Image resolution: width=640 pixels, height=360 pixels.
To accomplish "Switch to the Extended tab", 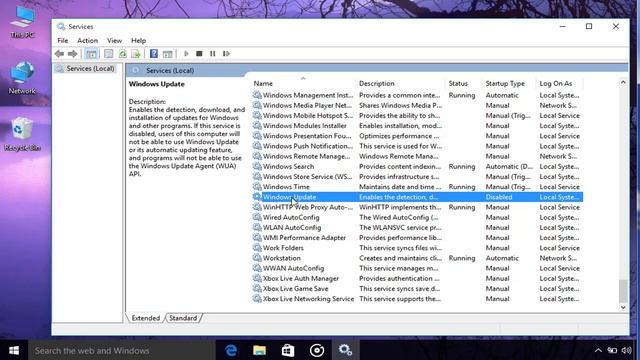I will coord(145,318).
